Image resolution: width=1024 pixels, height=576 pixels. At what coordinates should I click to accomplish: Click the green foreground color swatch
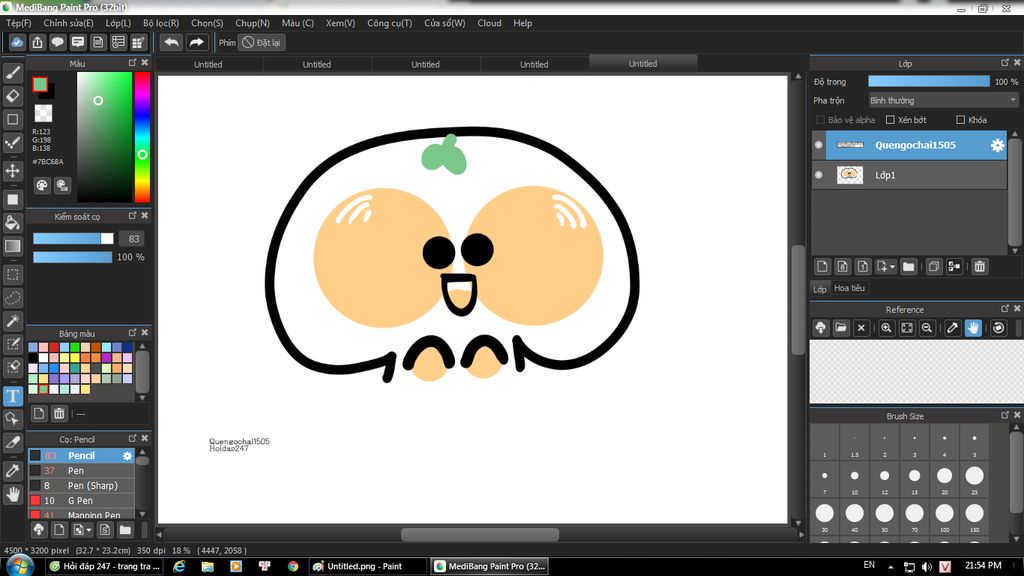click(x=40, y=84)
